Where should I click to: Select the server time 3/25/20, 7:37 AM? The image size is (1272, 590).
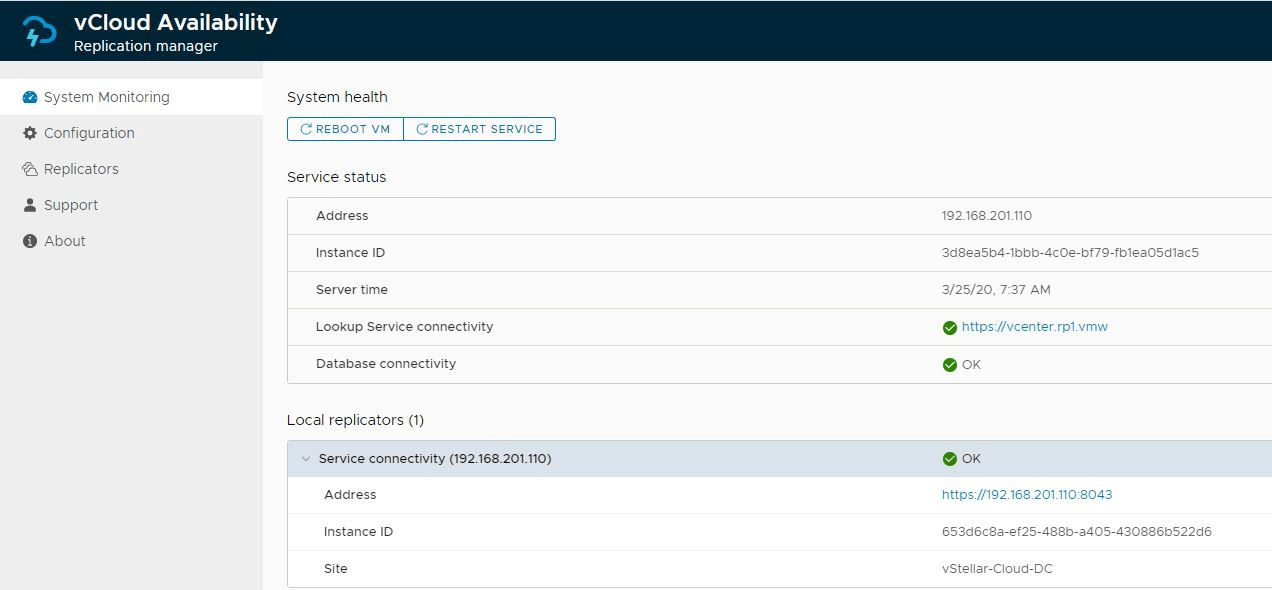(996, 290)
